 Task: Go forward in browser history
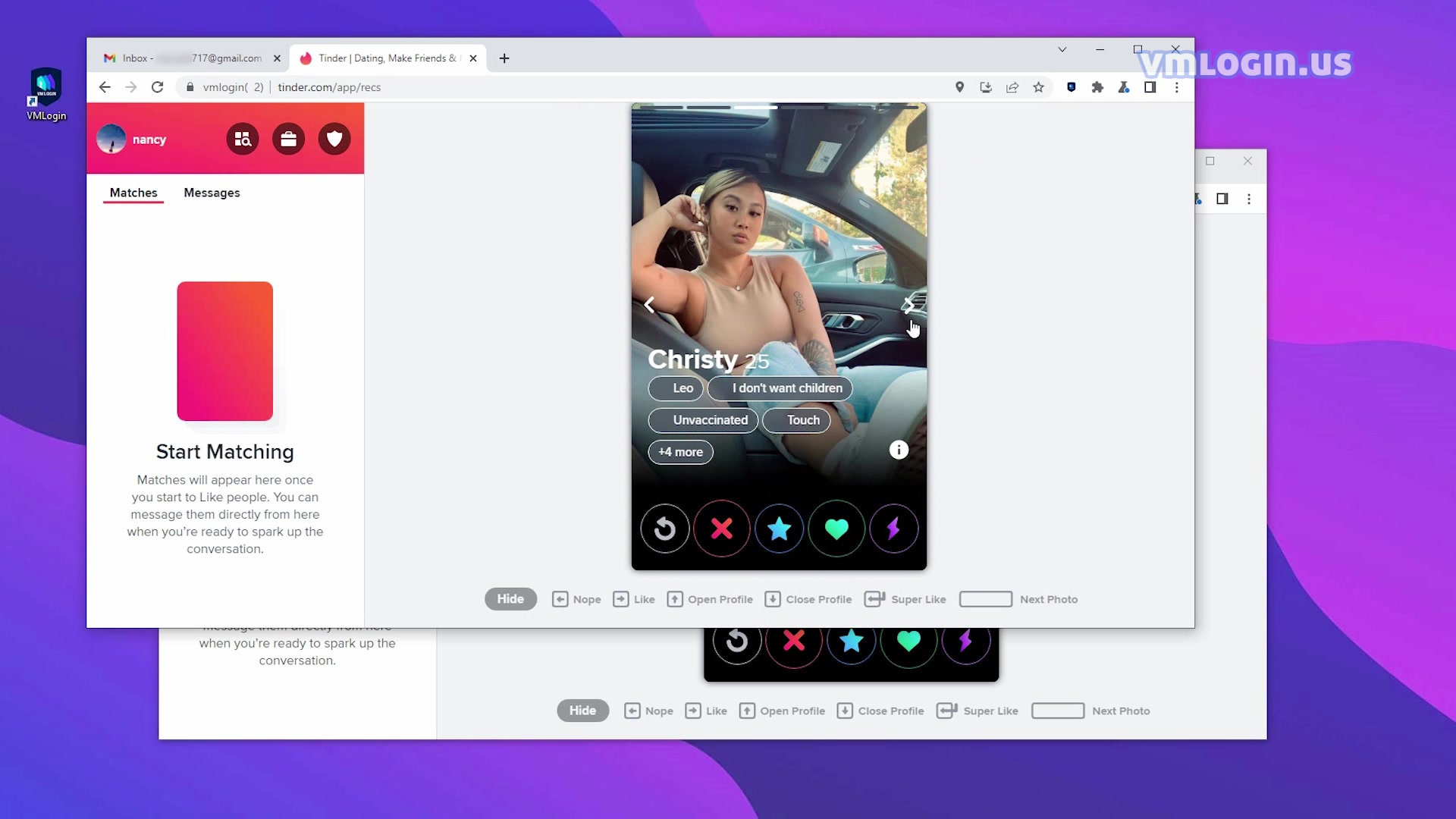(x=130, y=87)
